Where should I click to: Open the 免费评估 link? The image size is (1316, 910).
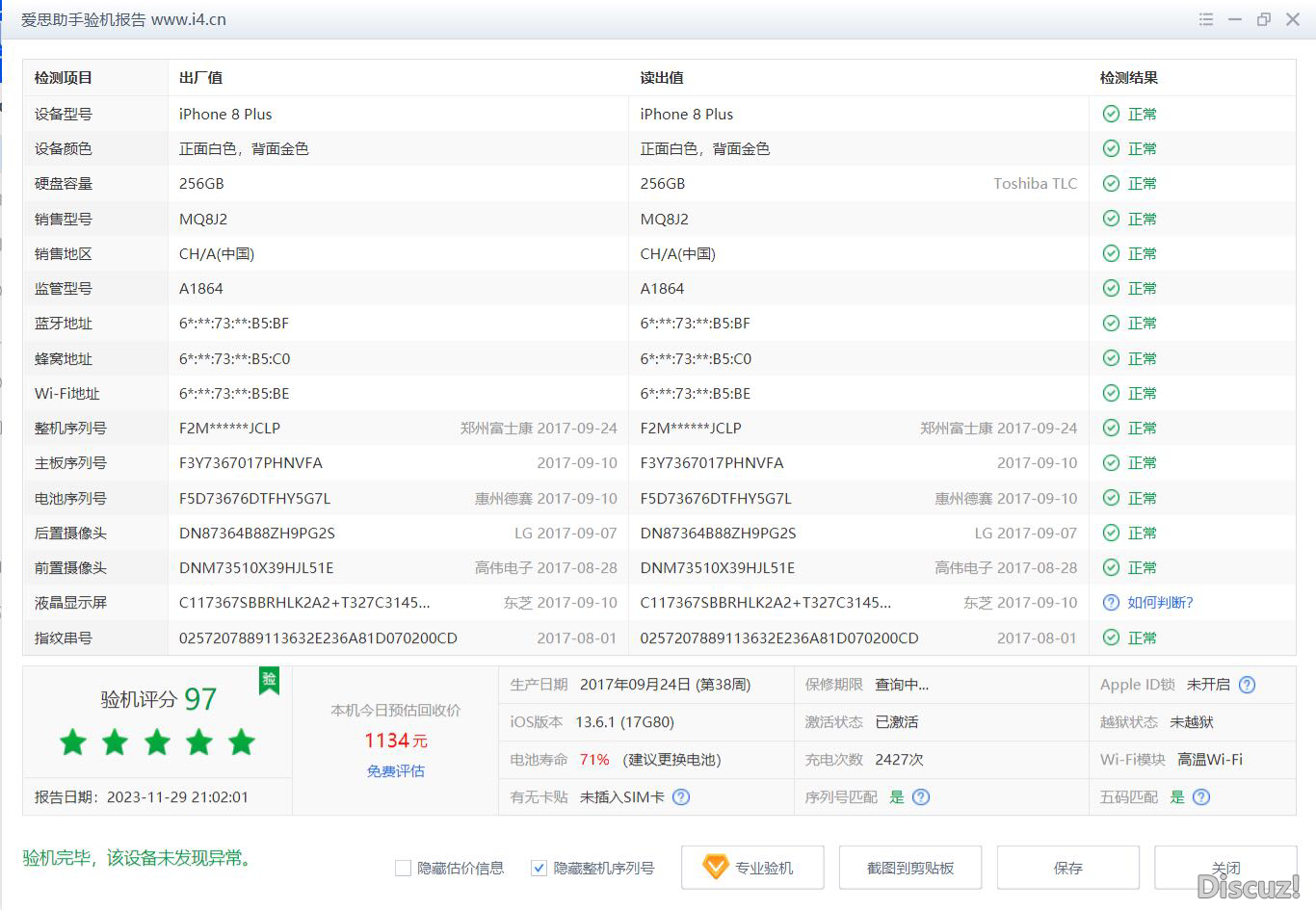(396, 770)
